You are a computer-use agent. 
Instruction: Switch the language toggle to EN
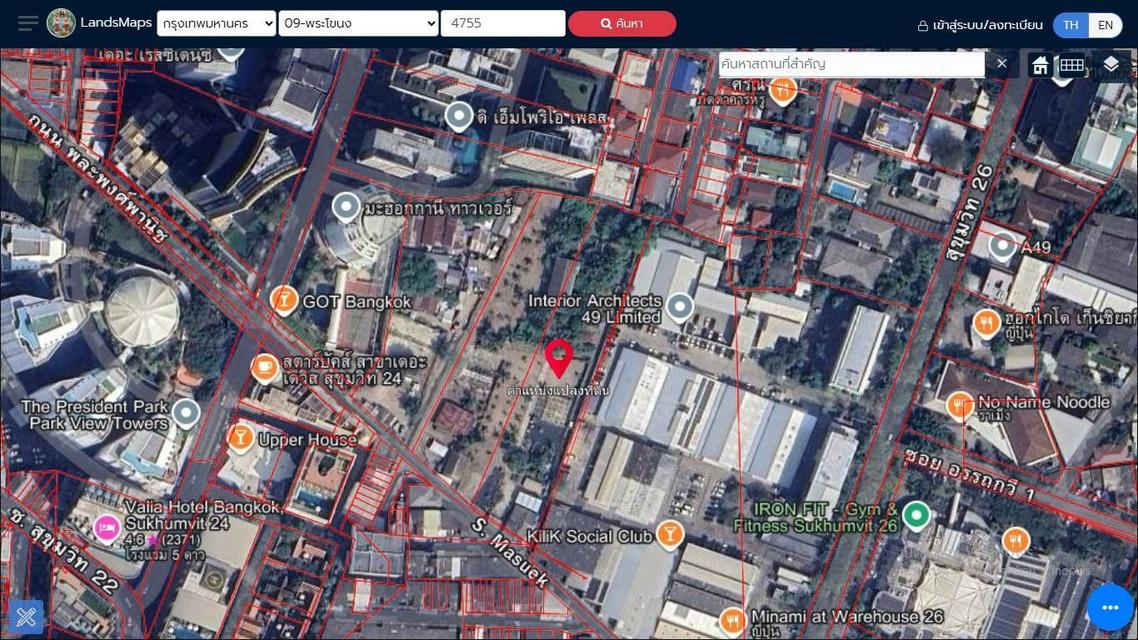tap(1105, 24)
